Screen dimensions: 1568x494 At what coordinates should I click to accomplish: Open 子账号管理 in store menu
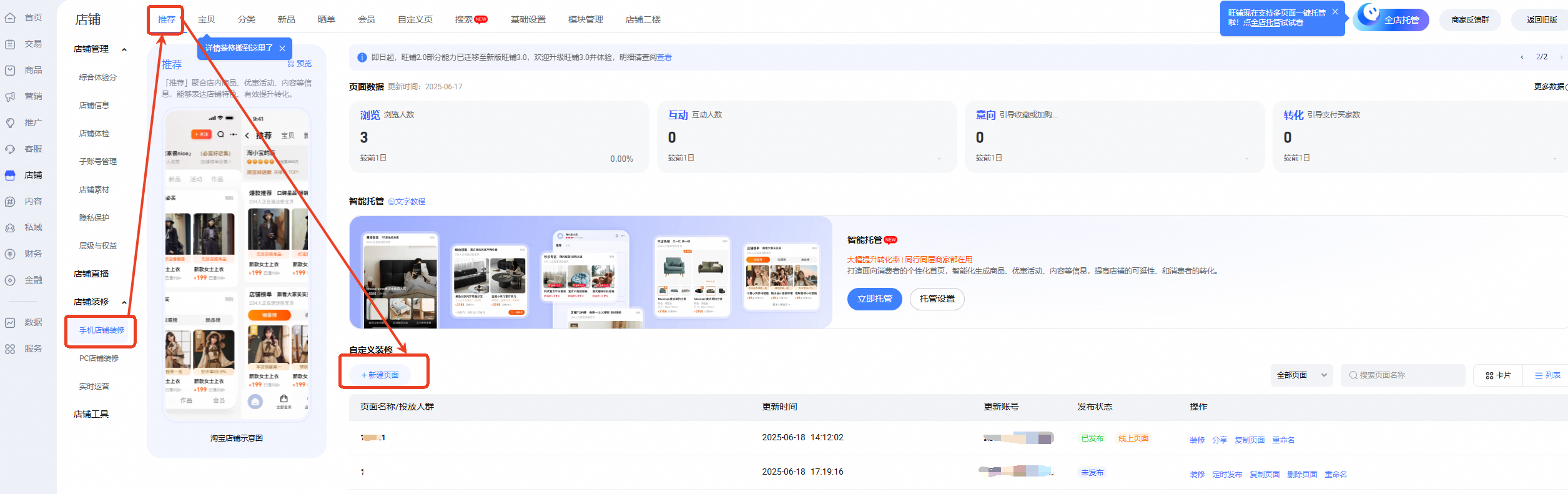point(98,162)
